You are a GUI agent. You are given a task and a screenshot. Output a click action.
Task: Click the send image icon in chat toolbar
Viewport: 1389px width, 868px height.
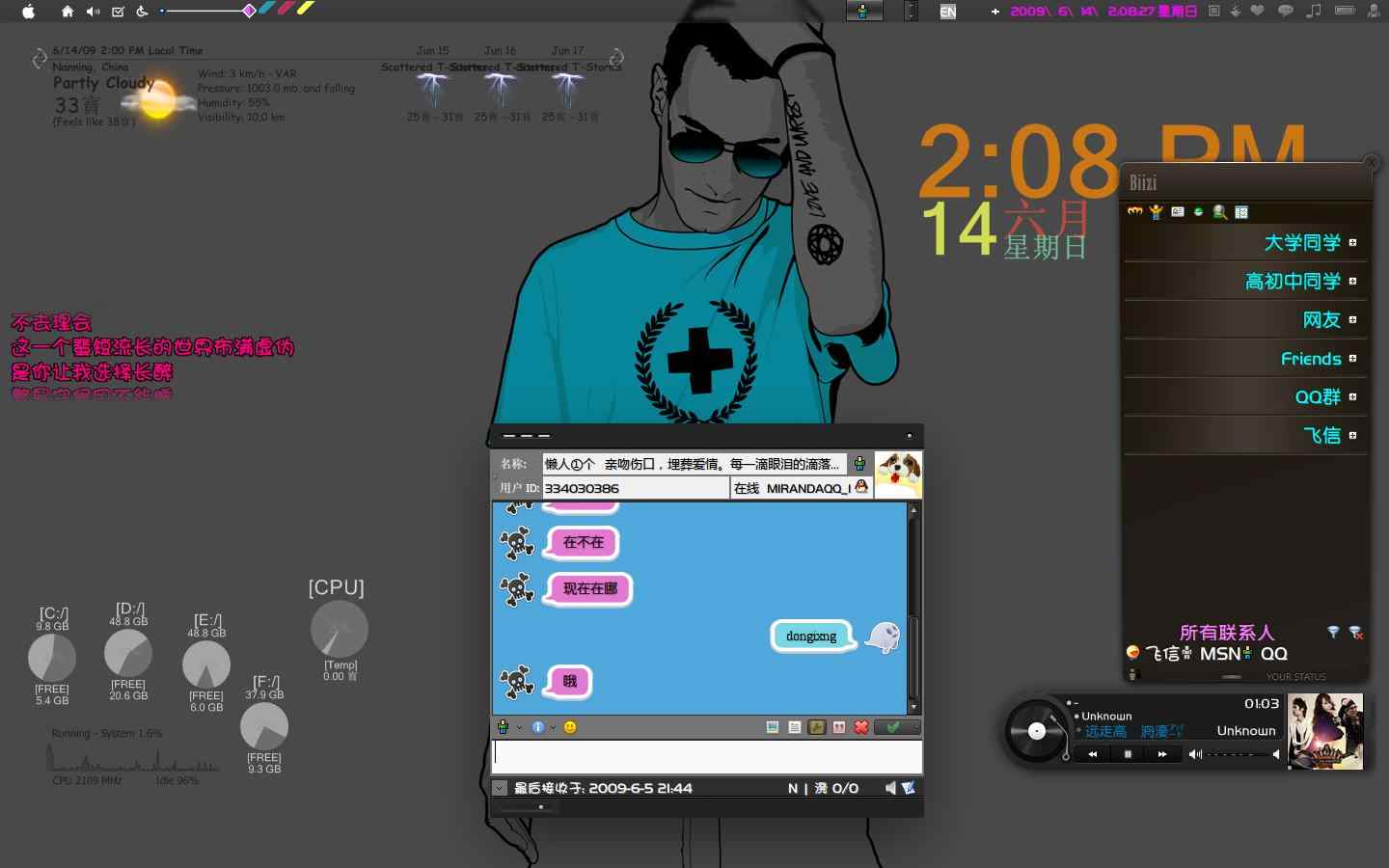point(773,727)
